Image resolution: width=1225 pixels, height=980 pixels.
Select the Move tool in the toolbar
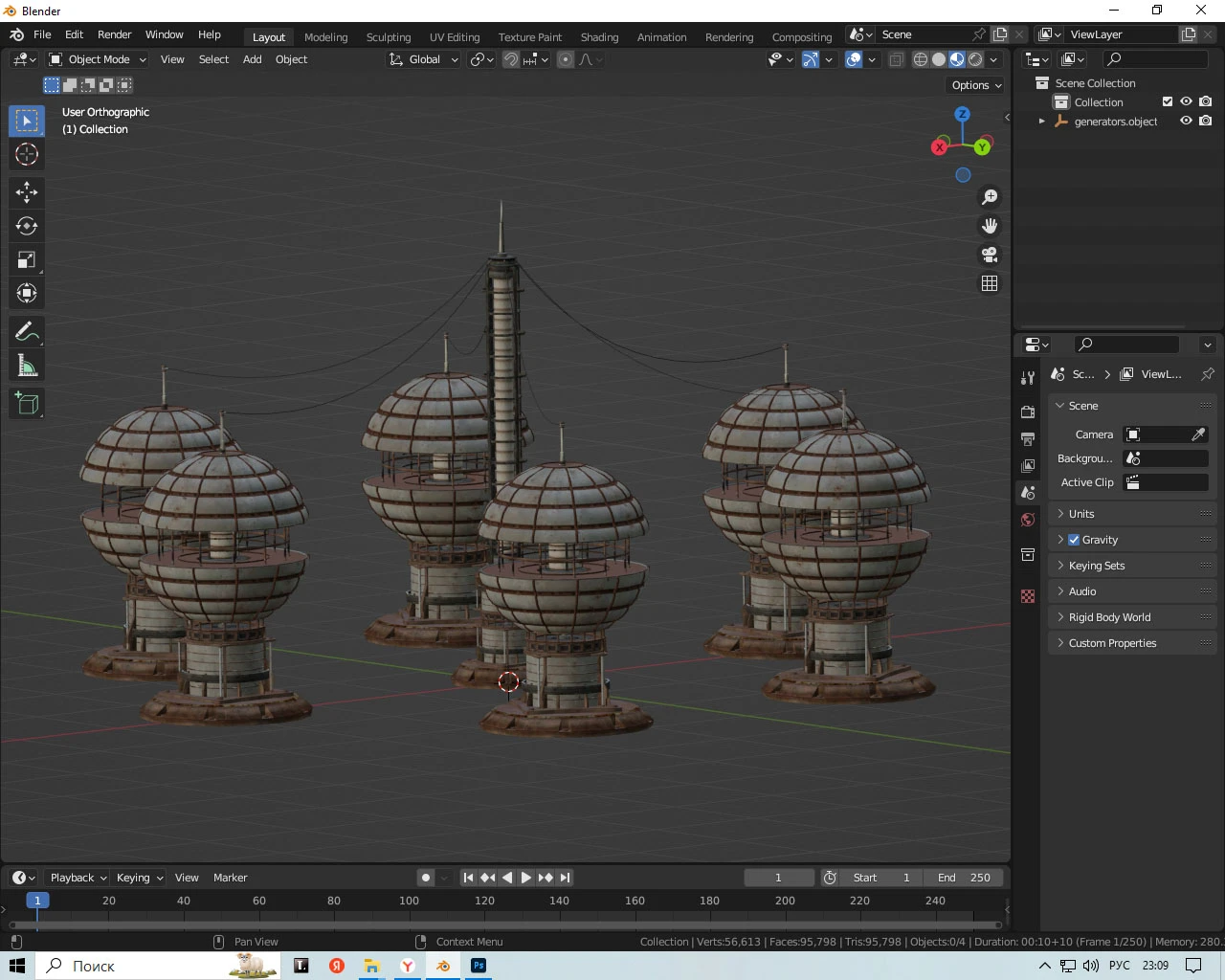(27, 192)
